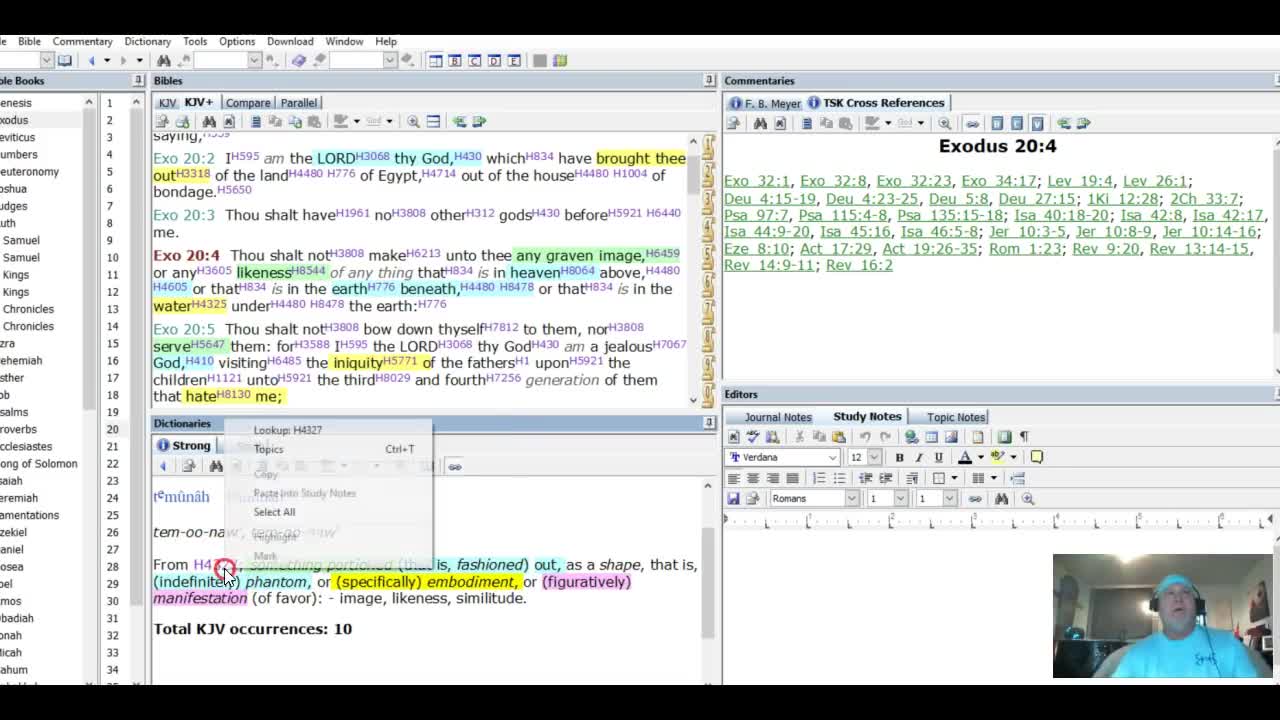Click the yellow highlight color swatch in editor
1280x720 pixels.
click(999, 457)
